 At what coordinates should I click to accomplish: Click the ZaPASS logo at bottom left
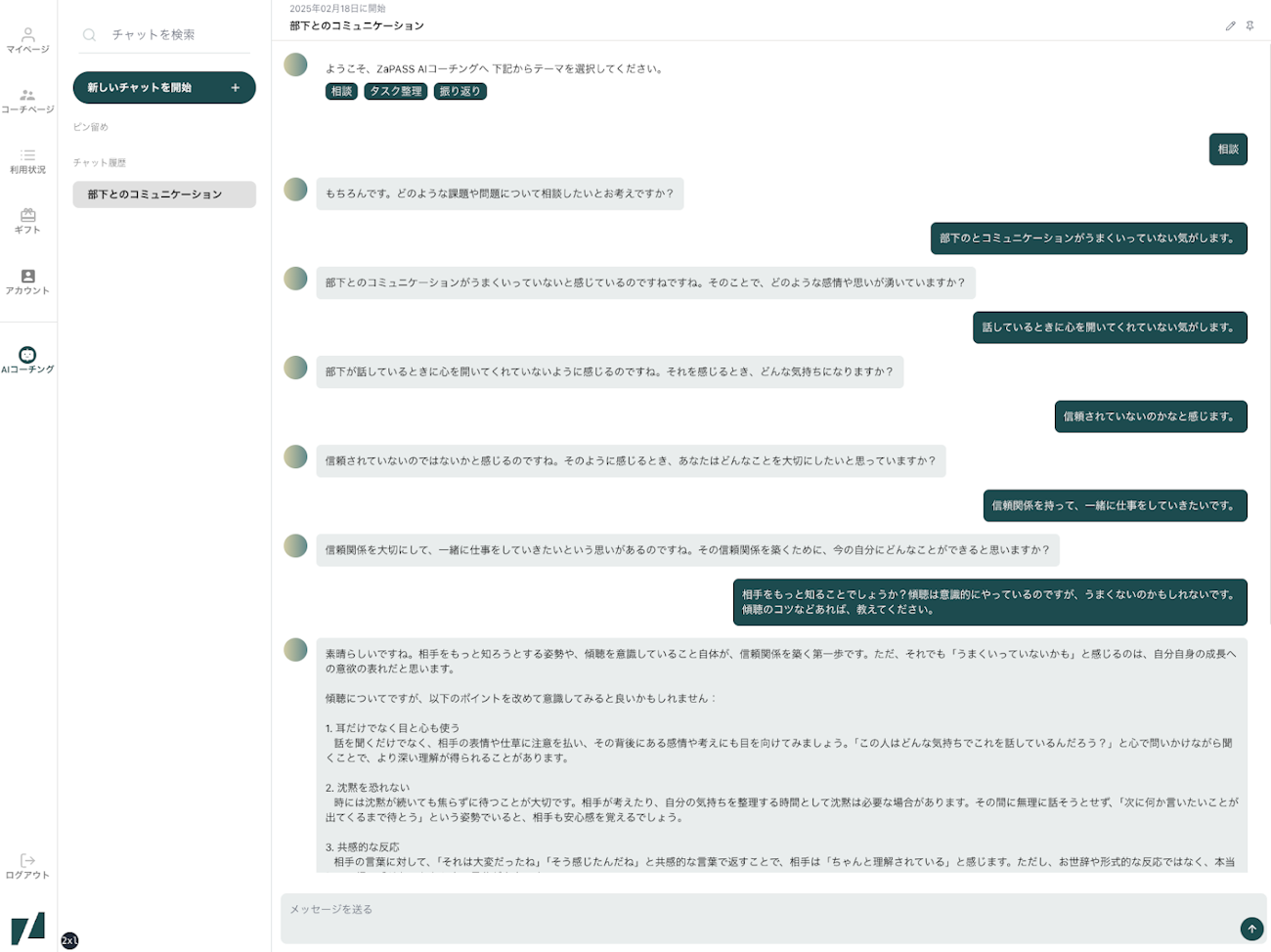coord(28,928)
